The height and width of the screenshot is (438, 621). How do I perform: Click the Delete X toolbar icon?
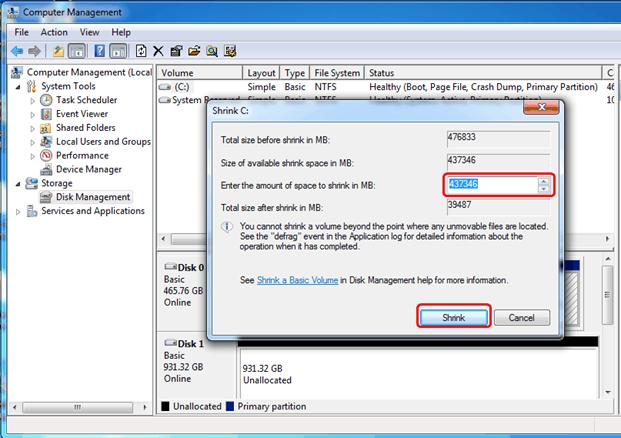point(158,51)
